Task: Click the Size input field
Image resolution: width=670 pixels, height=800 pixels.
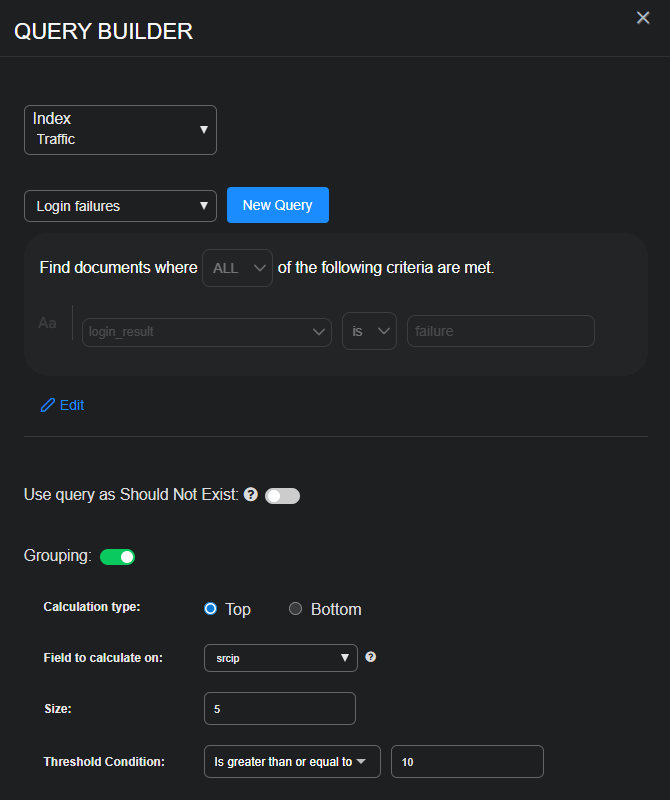Action: click(x=279, y=709)
